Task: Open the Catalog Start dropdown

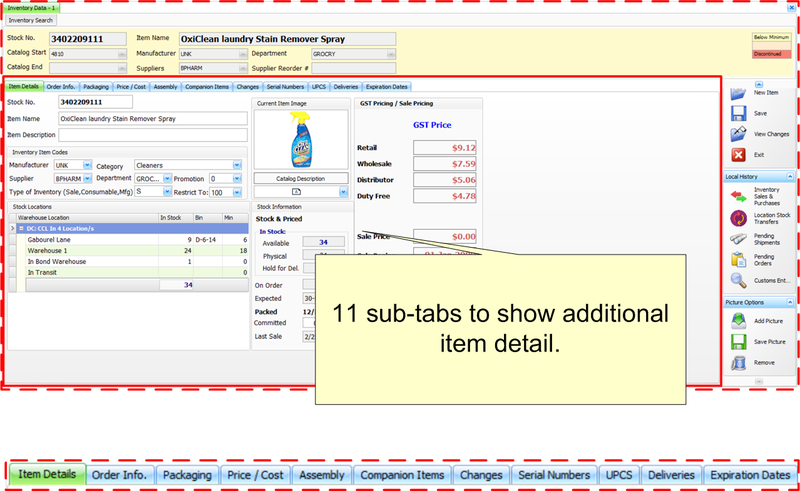Action: pyautogui.click(x=122, y=54)
